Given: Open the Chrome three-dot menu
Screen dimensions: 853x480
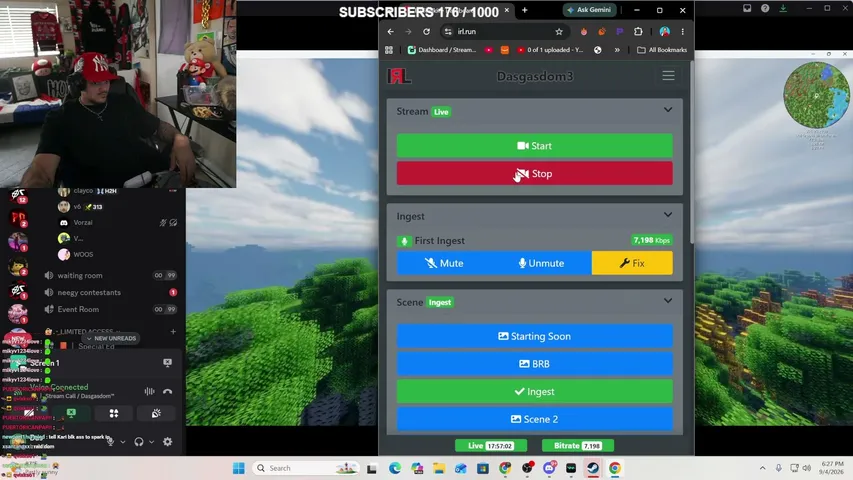Looking at the screenshot, I should 683,32.
